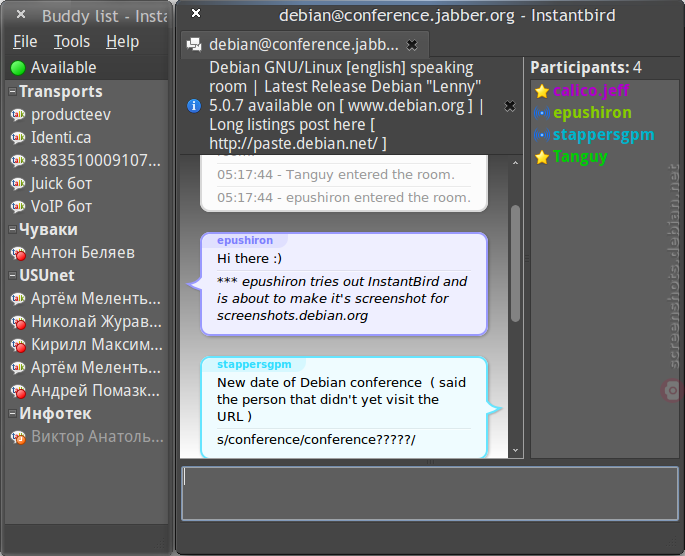The image size is (685, 556).
Task: Click Виктор Анатоль away status icon
Action: click(x=18, y=437)
